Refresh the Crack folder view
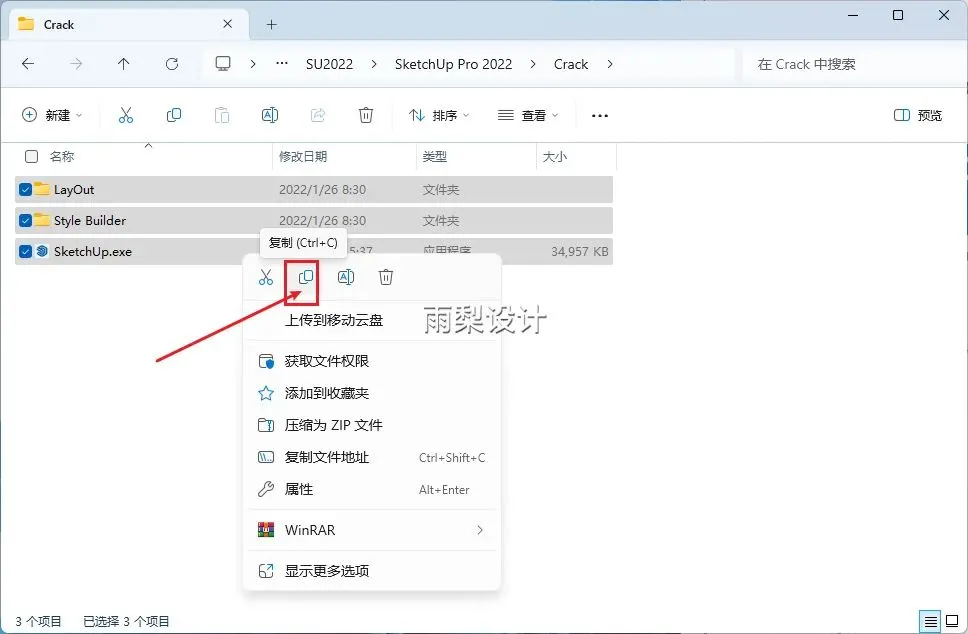This screenshot has height=634, width=968. click(x=172, y=64)
